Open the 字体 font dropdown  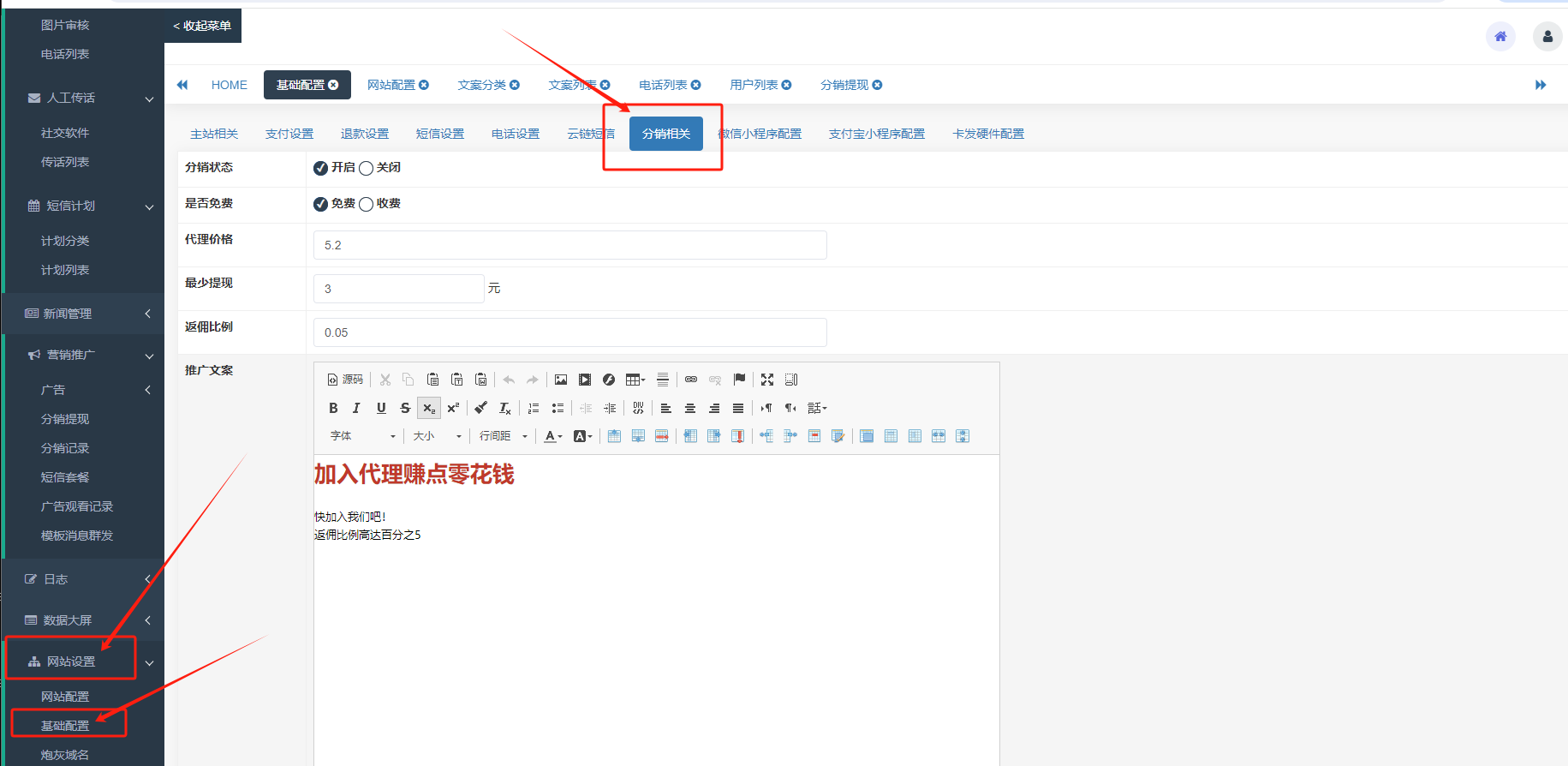coord(363,436)
